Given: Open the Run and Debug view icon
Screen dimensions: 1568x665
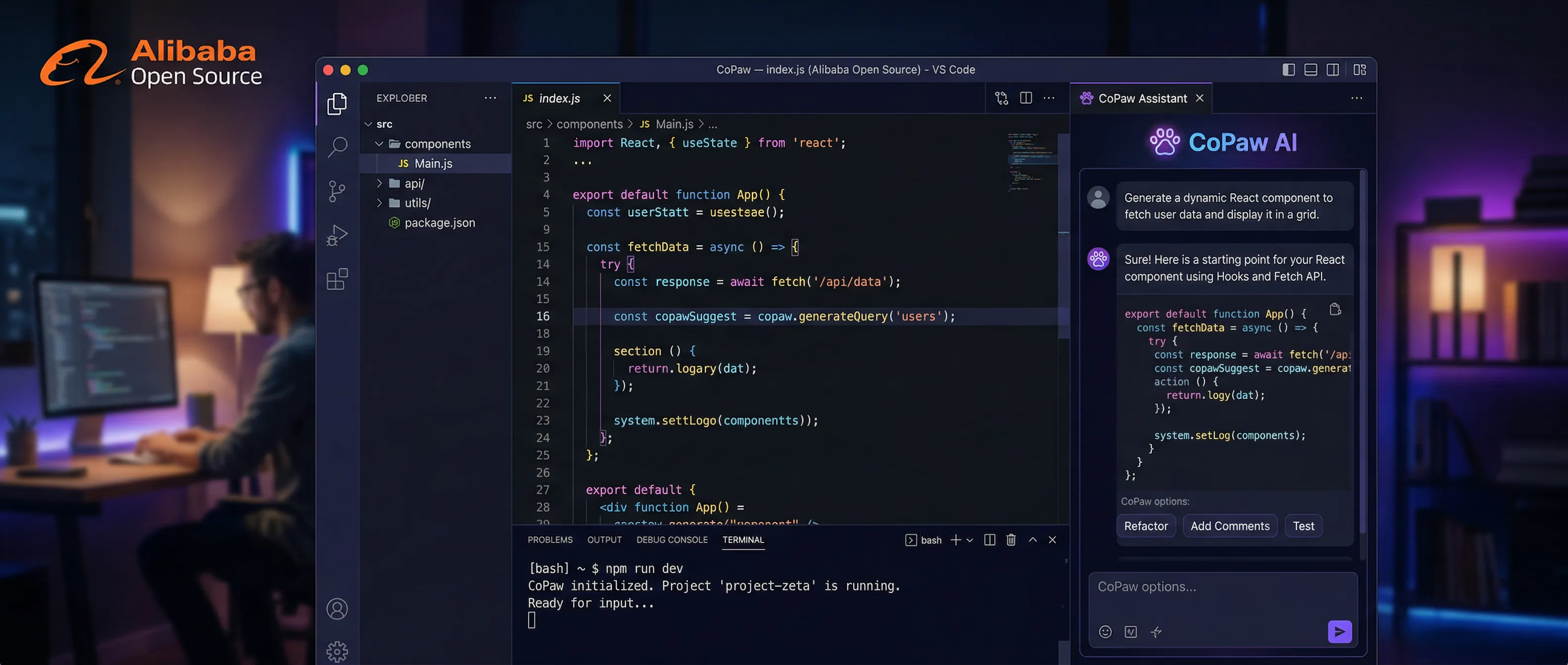Looking at the screenshot, I should [x=337, y=235].
